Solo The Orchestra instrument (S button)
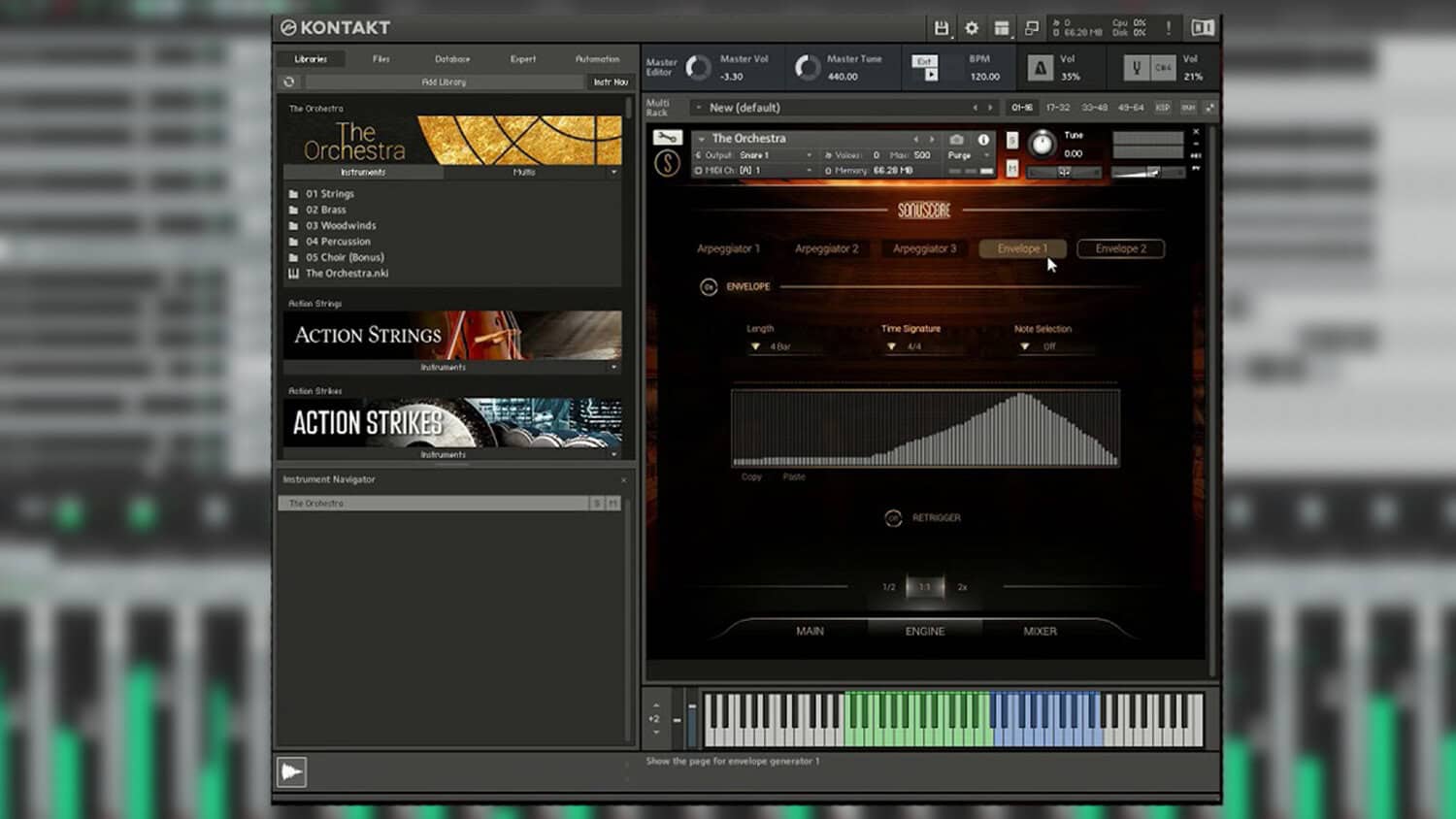This screenshot has height=819, width=1456. click(x=1012, y=141)
